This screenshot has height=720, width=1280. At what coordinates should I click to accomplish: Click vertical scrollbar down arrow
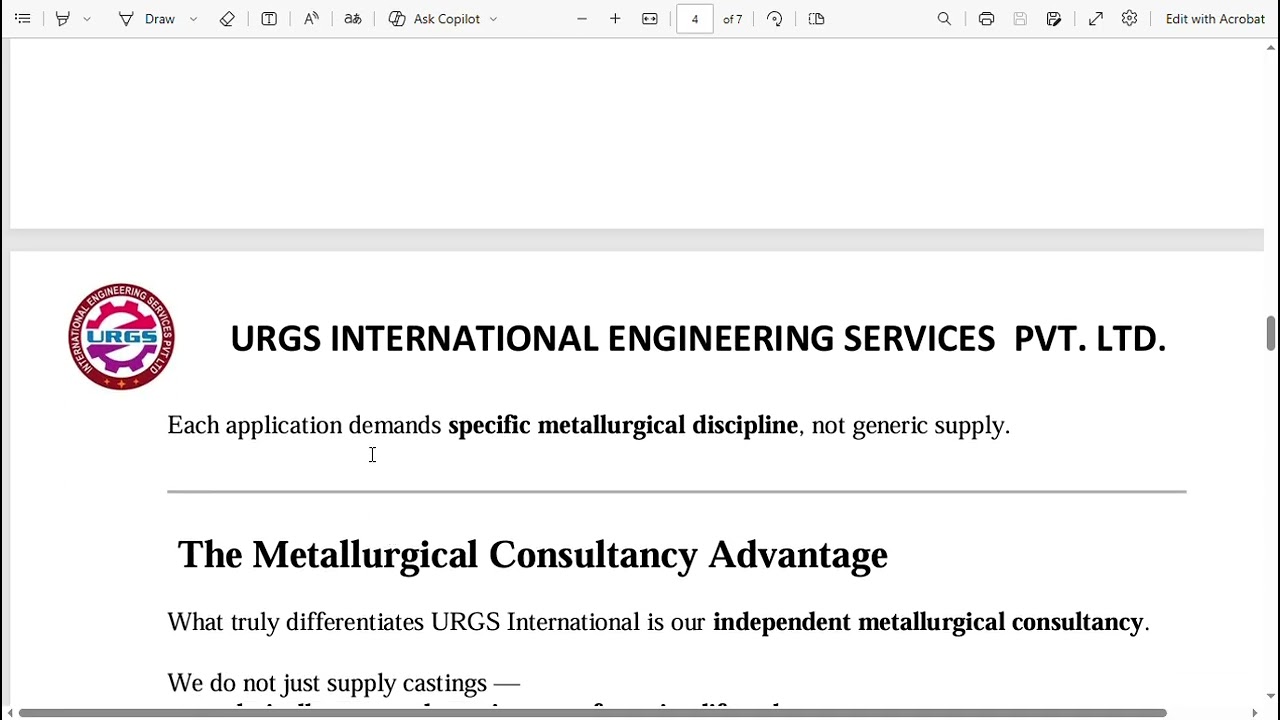pyautogui.click(x=1271, y=697)
